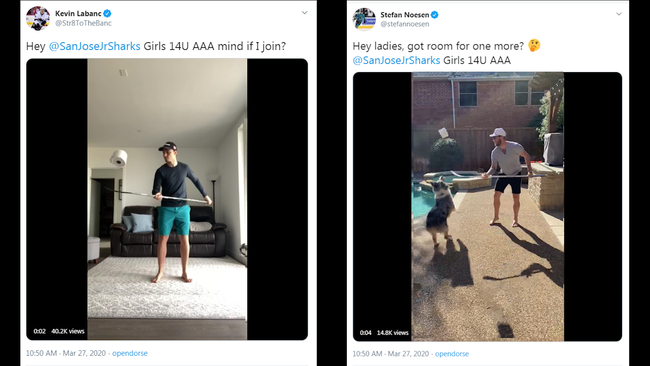This screenshot has width=650, height=366.
Task: Click opendorse source link under Noesen's tweet
Action: point(452,354)
